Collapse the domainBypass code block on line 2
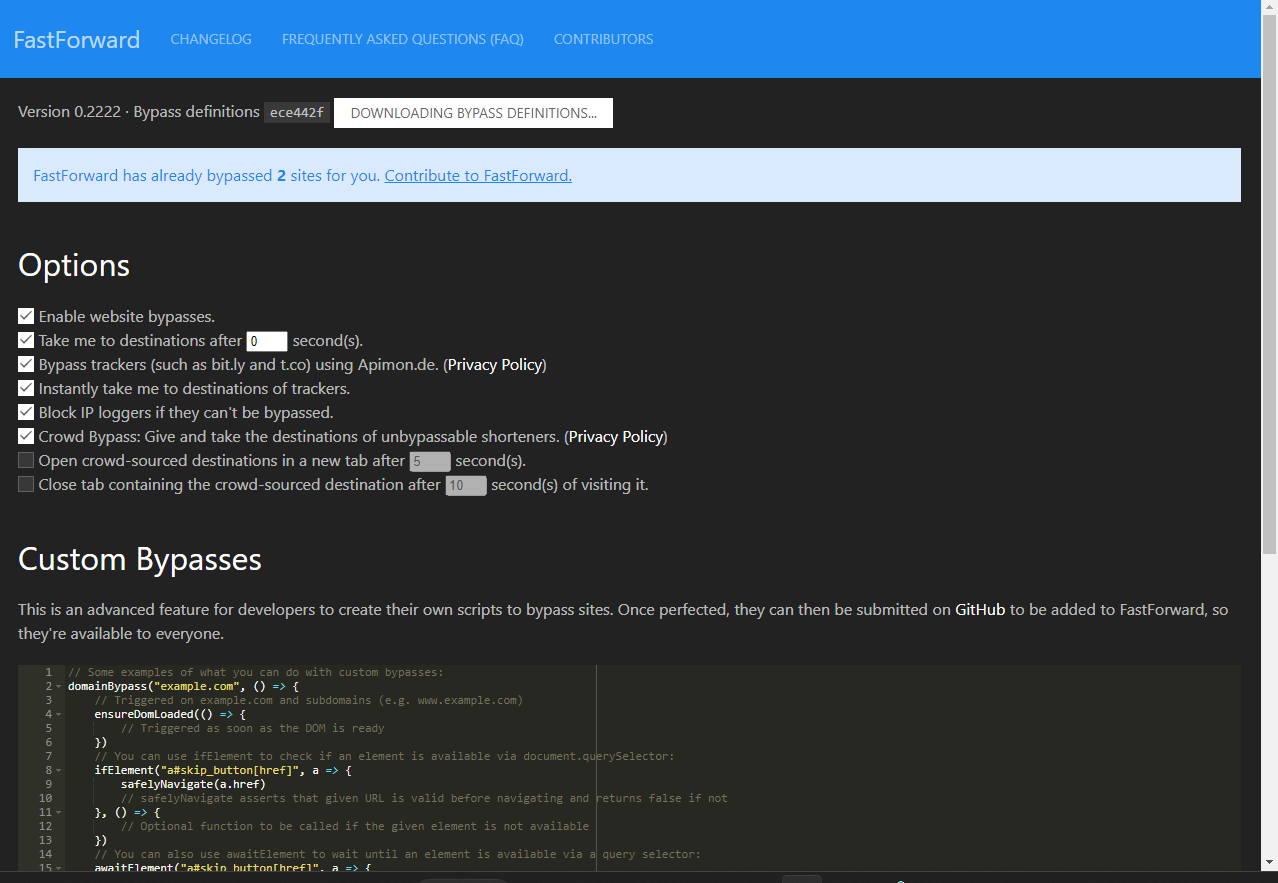The height and width of the screenshot is (883, 1278). point(58,686)
